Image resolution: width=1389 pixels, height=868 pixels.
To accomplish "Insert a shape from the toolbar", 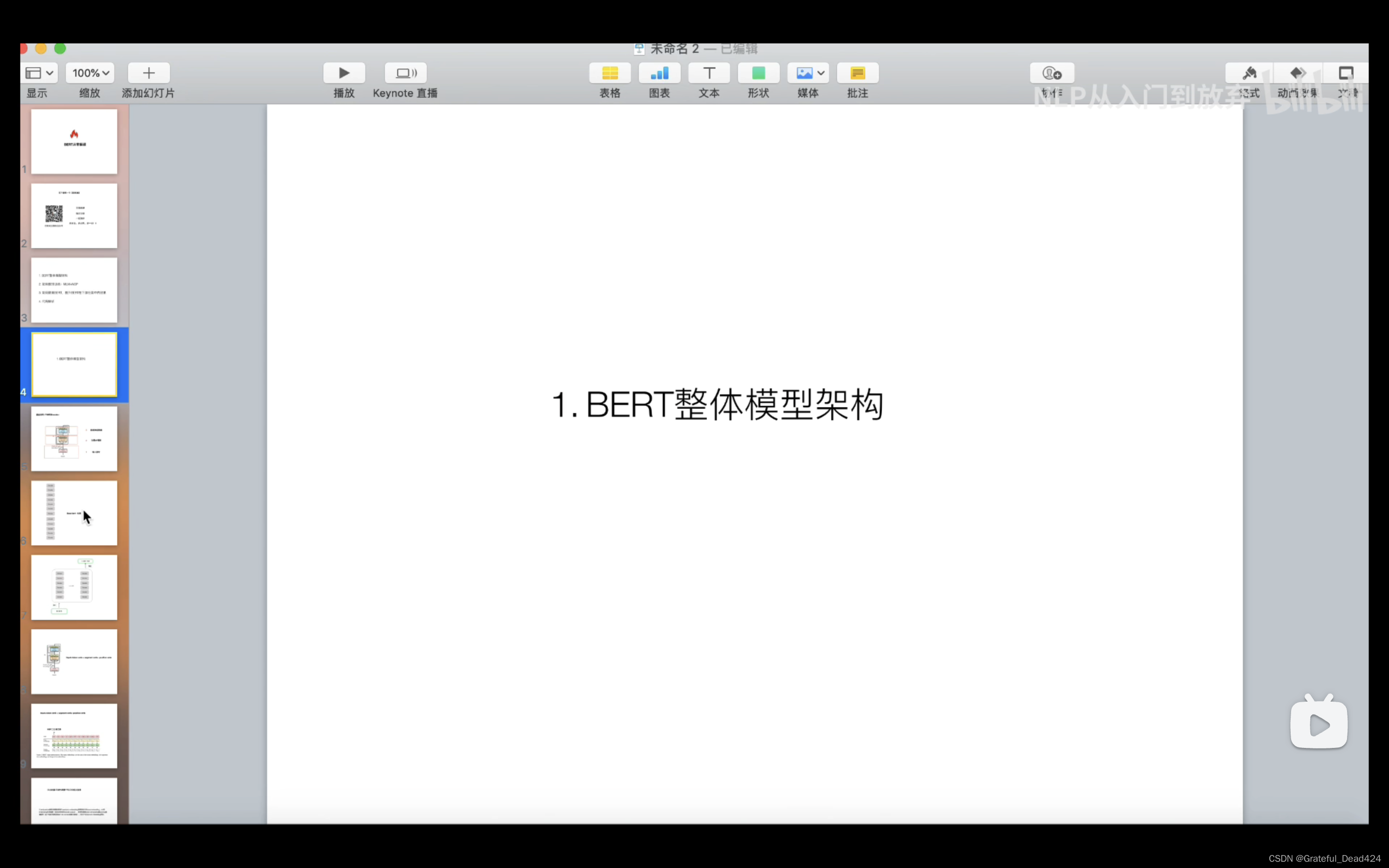I will 758,73.
